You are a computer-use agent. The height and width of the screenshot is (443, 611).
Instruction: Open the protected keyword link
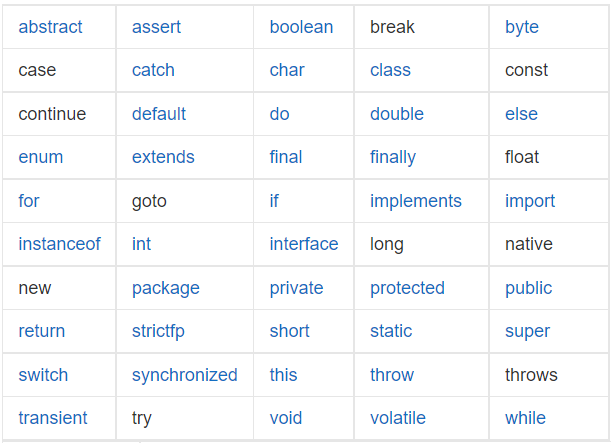pyautogui.click(x=407, y=289)
